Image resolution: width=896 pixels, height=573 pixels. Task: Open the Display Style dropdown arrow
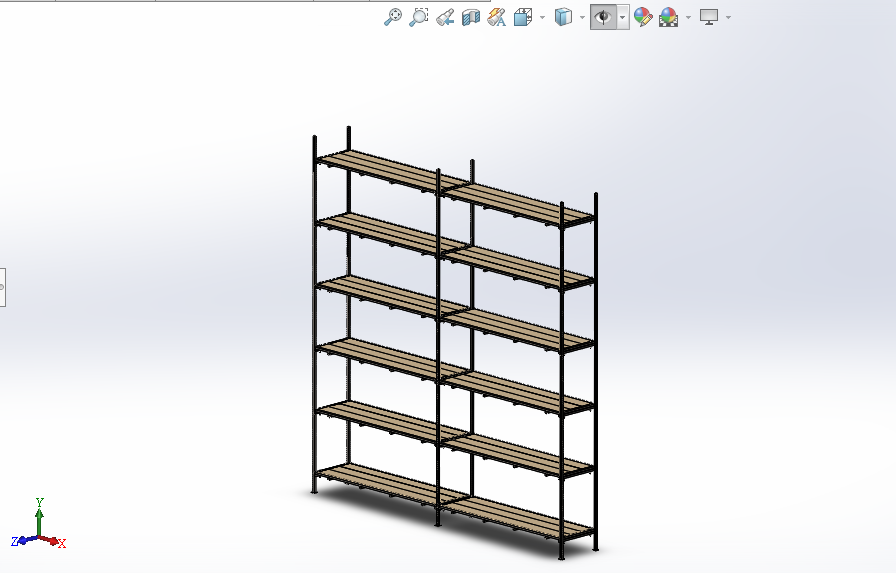pyautogui.click(x=582, y=17)
